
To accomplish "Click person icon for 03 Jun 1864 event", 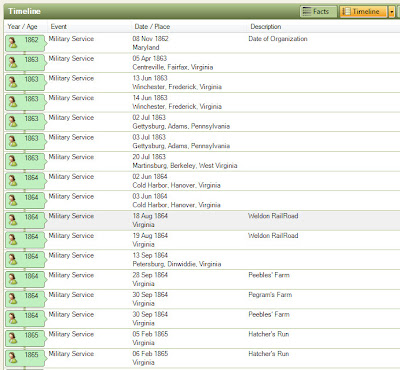I will (13, 200).
